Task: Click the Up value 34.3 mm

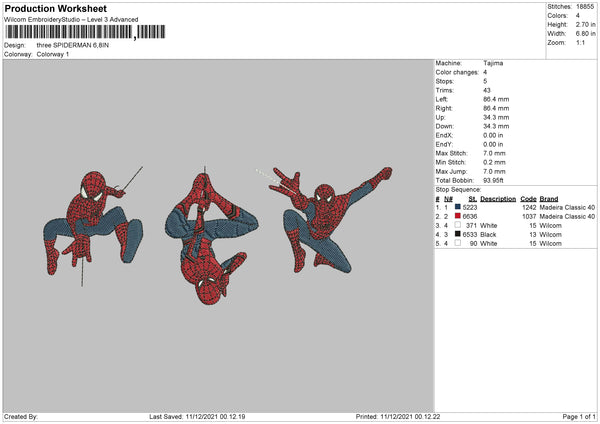Action: point(496,117)
